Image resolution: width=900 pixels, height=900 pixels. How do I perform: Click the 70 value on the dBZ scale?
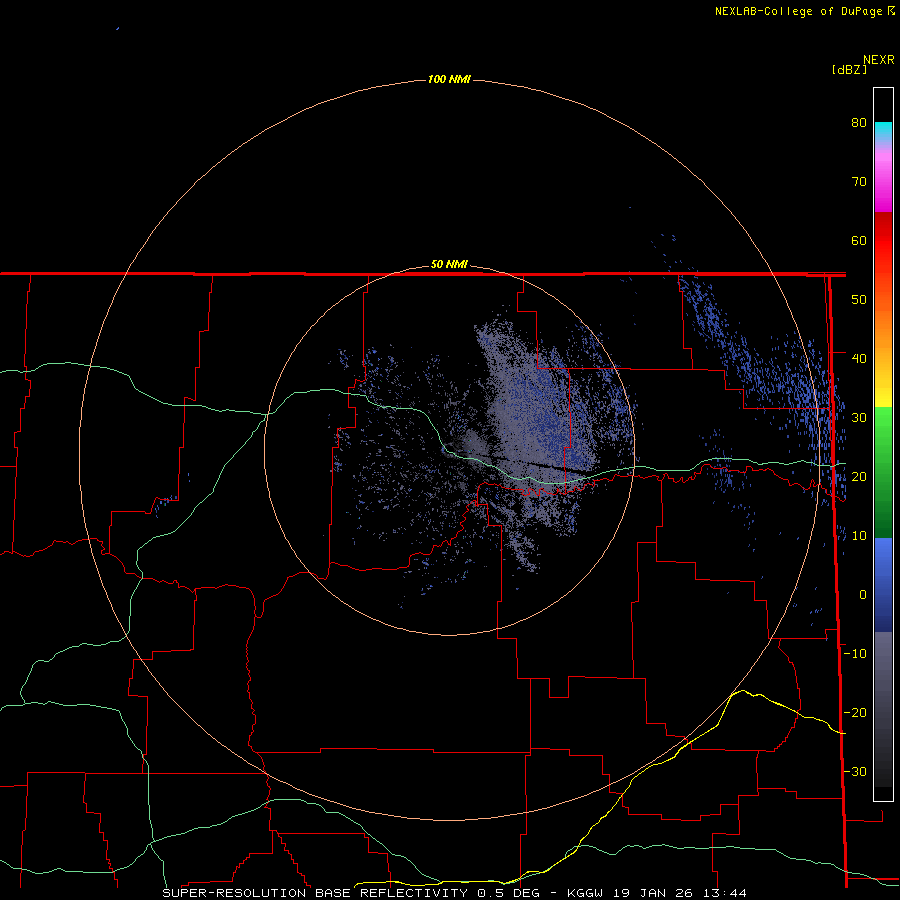[859, 181]
